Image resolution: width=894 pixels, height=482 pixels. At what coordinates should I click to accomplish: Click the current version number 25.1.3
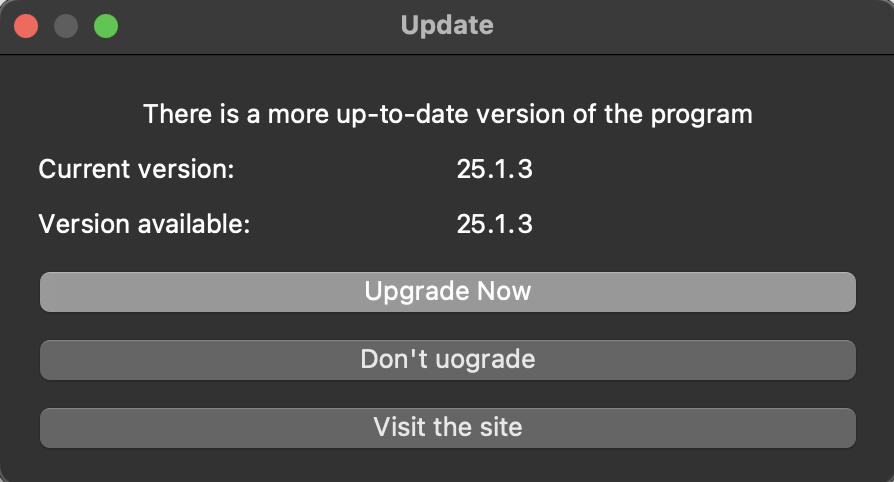494,169
